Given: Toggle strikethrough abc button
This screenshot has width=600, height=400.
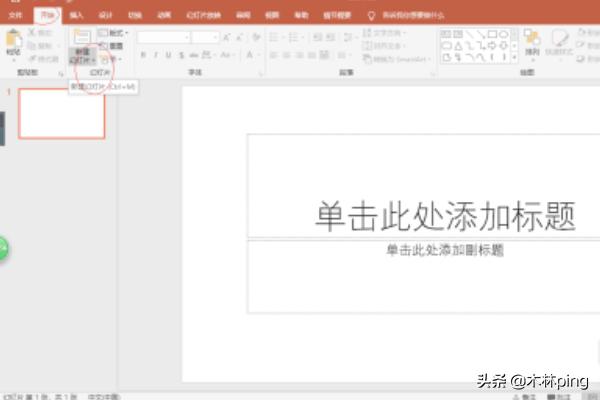Looking at the screenshot, I should click(194, 55).
